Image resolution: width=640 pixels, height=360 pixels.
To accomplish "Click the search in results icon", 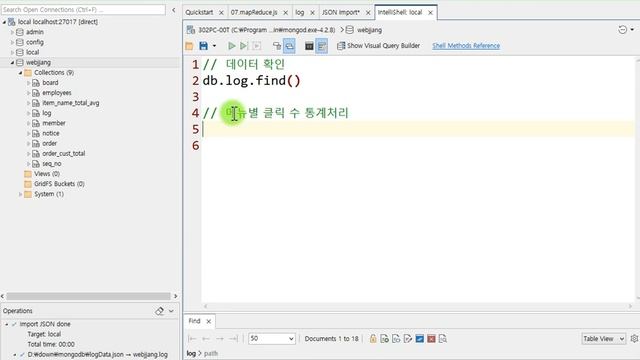I will coord(443,339).
